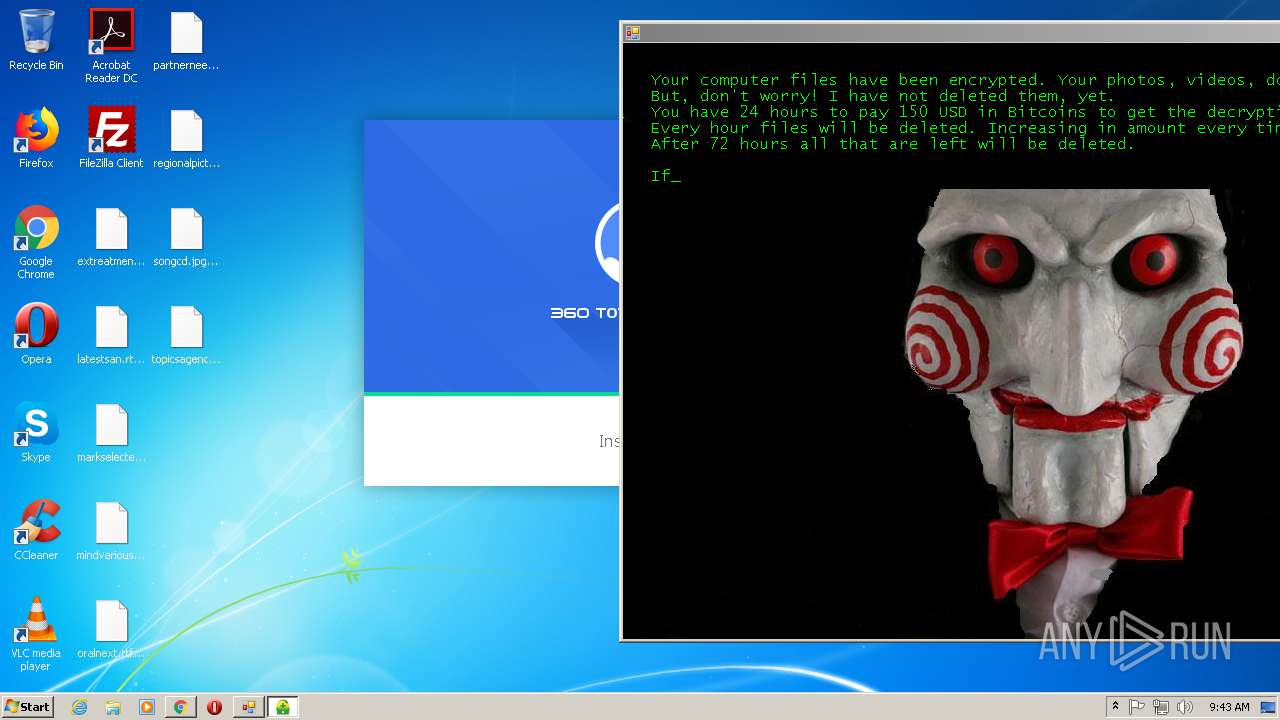Select the extreatmen... file icon
This screenshot has width=1280, height=720.
click(x=111, y=237)
